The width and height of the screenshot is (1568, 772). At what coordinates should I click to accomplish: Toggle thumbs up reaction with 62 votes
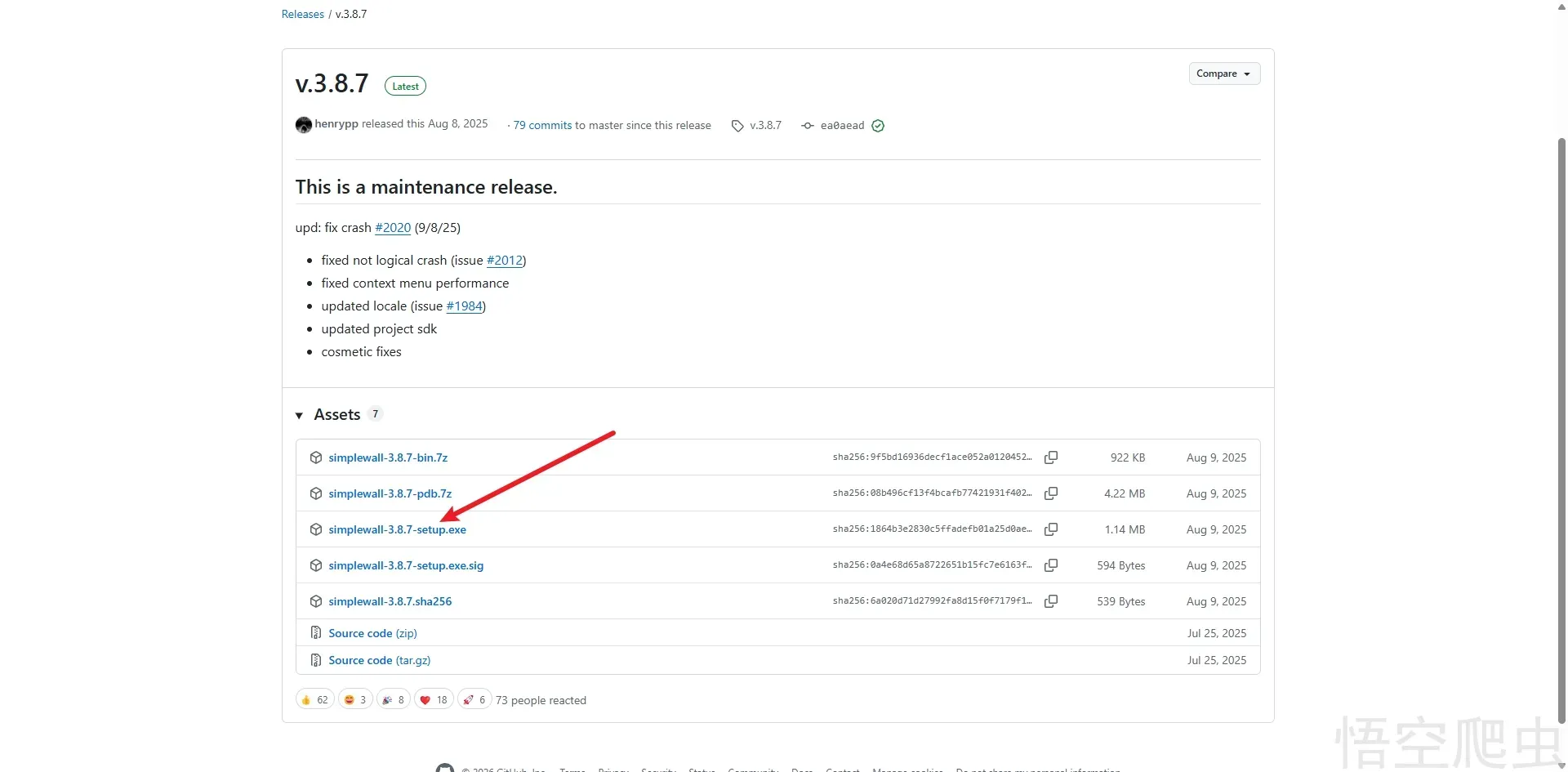coord(314,700)
